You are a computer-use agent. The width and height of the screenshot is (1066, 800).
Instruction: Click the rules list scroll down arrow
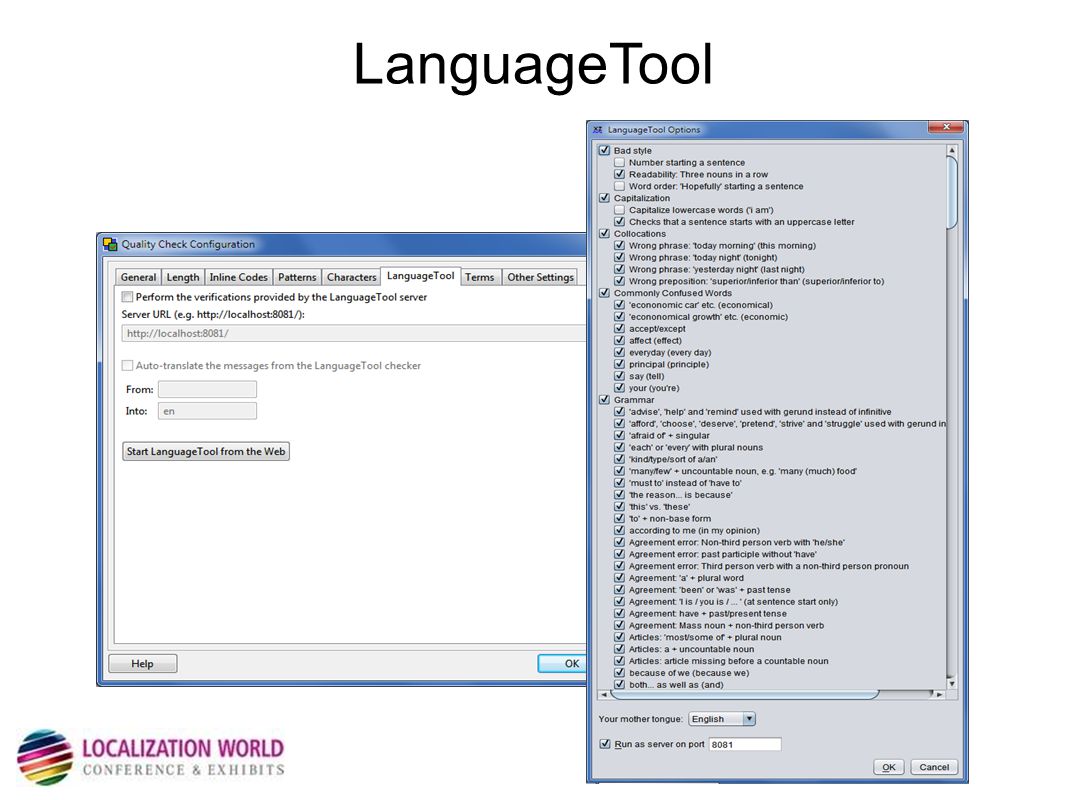[x=952, y=683]
